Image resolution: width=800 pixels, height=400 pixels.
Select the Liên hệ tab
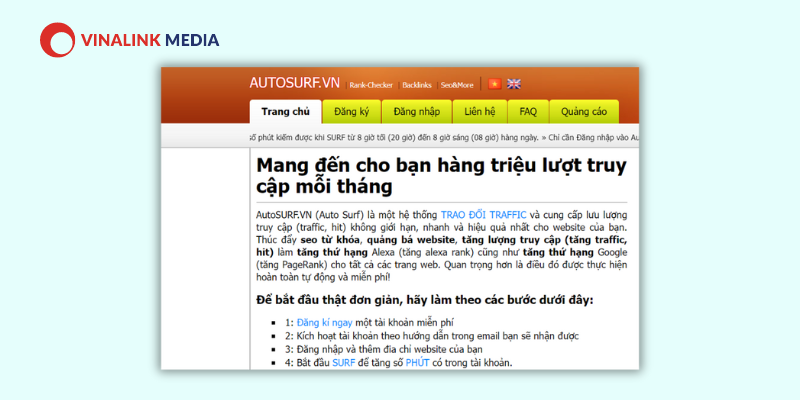pyautogui.click(x=480, y=112)
